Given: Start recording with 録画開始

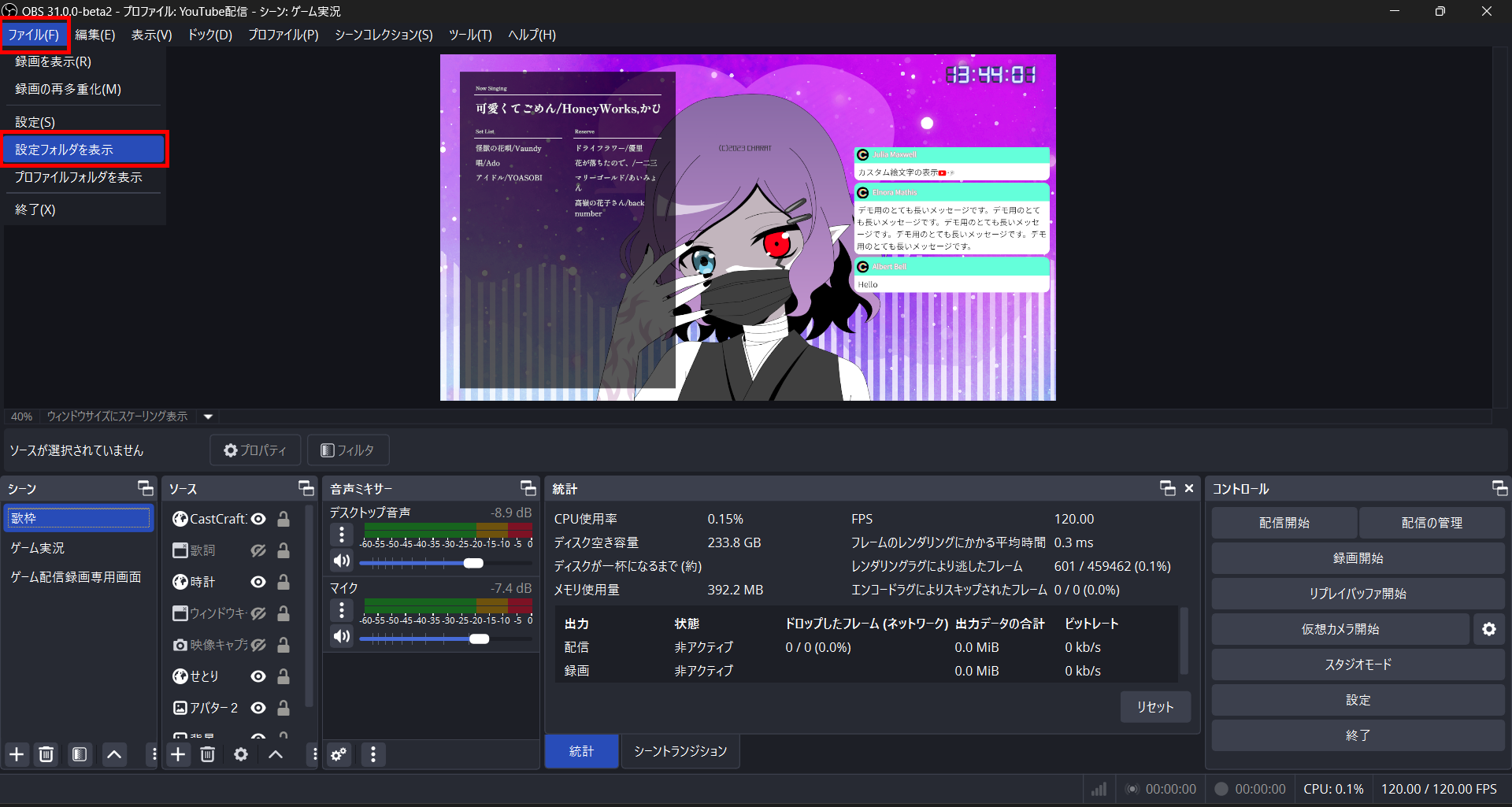Looking at the screenshot, I should click(x=1358, y=558).
